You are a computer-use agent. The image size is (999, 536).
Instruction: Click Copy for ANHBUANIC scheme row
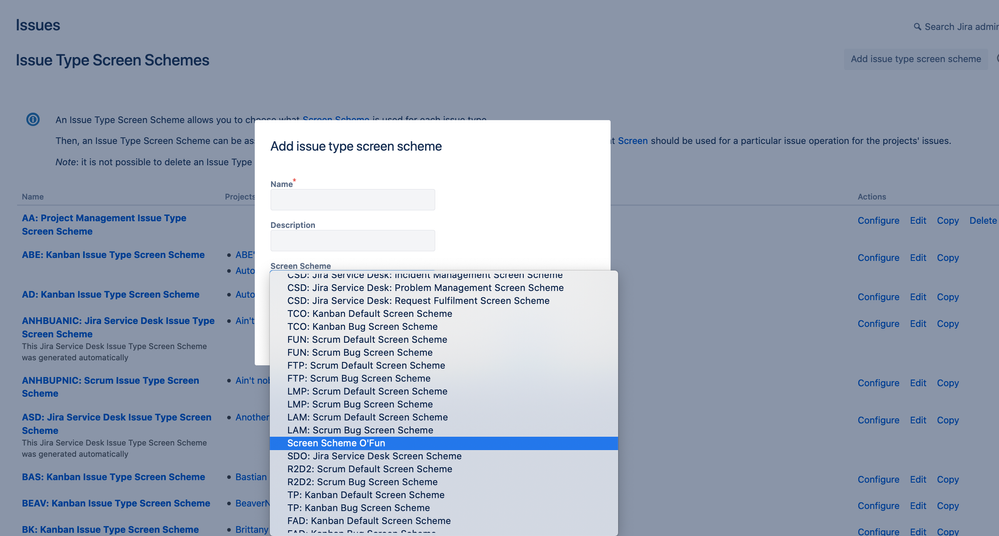tap(947, 324)
